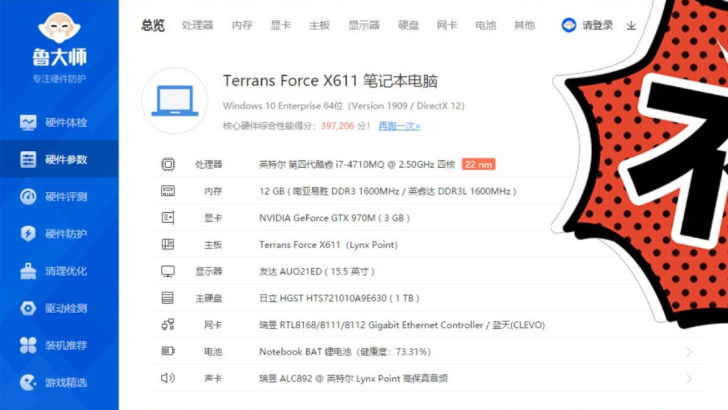Click the 电池 battery row icon

(x=168, y=351)
